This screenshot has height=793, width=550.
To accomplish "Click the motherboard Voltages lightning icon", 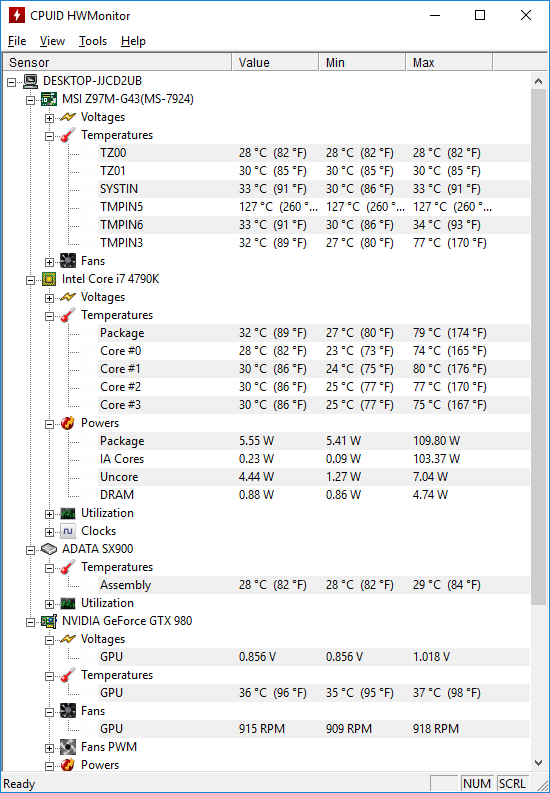I will (x=68, y=117).
